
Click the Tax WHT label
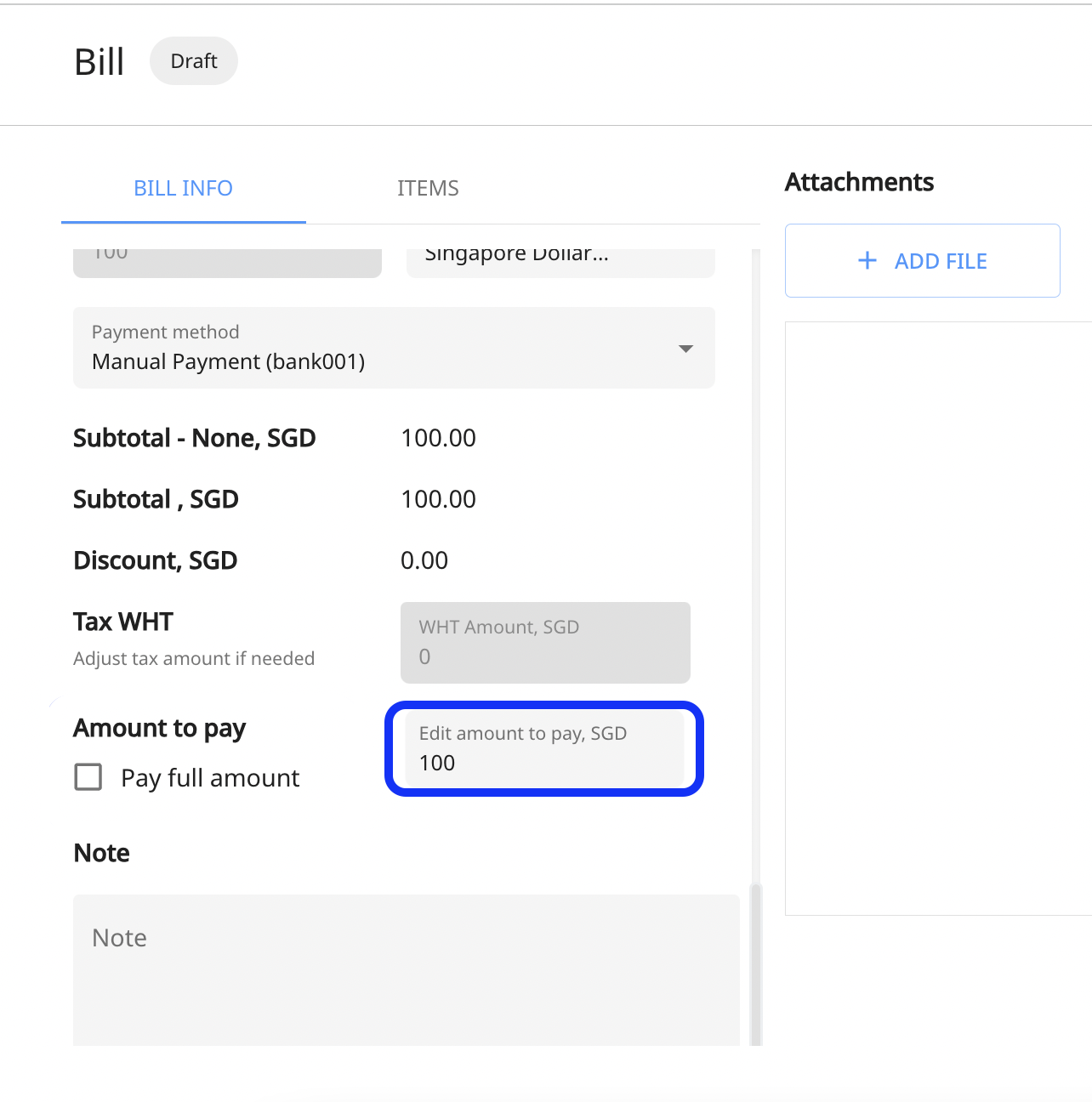coord(122,622)
